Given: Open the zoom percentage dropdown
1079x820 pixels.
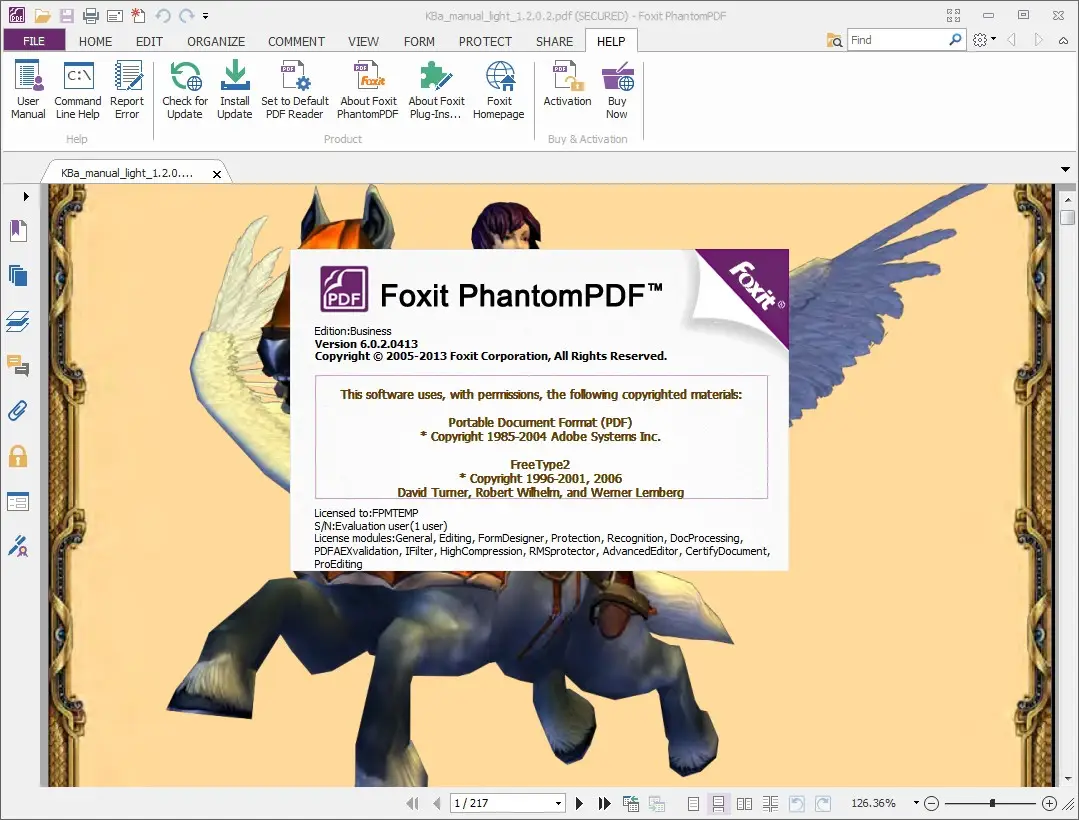Looking at the screenshot, I should tap(916, 803).
